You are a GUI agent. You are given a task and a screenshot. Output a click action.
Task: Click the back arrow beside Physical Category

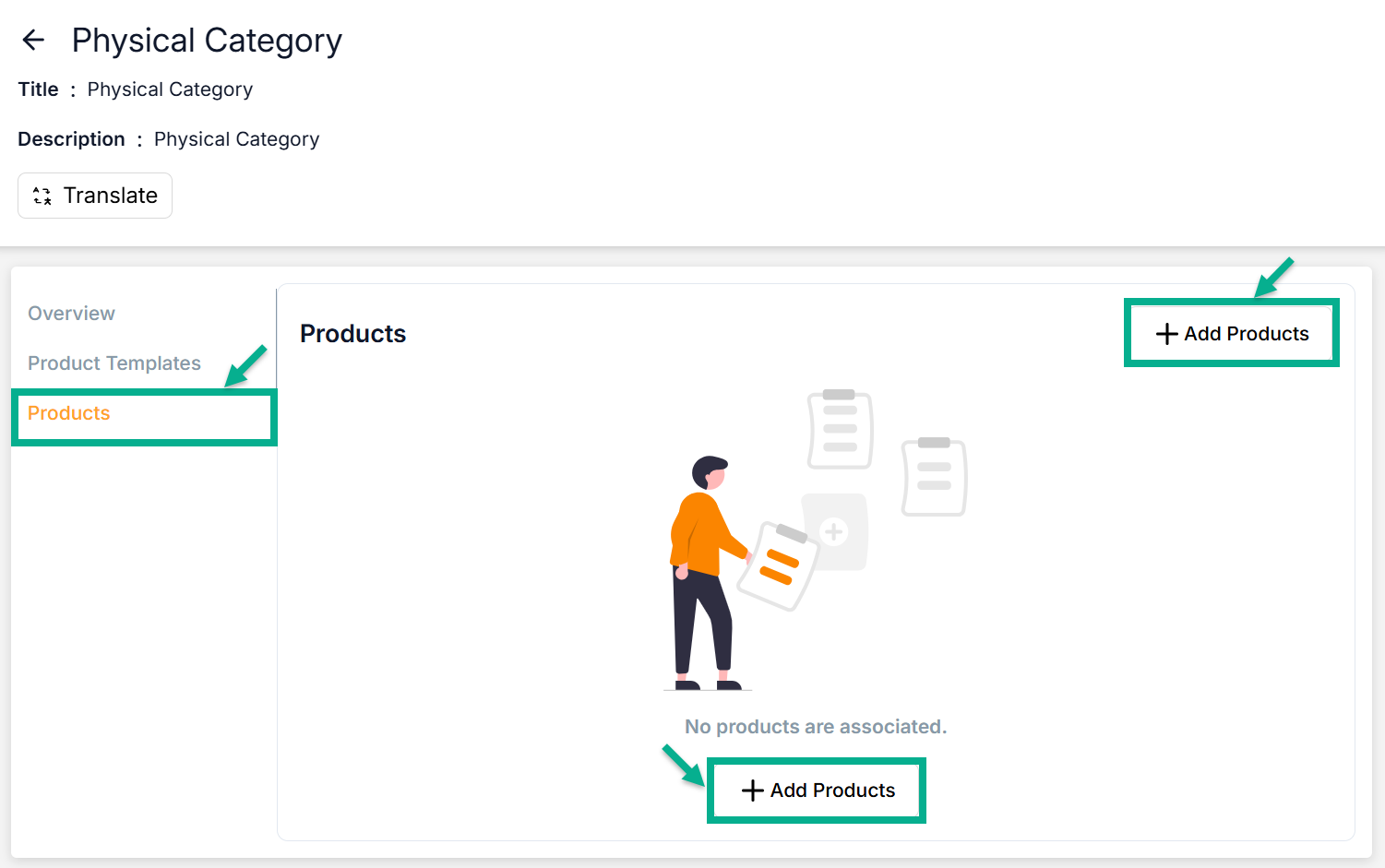[x=33, y=40]
